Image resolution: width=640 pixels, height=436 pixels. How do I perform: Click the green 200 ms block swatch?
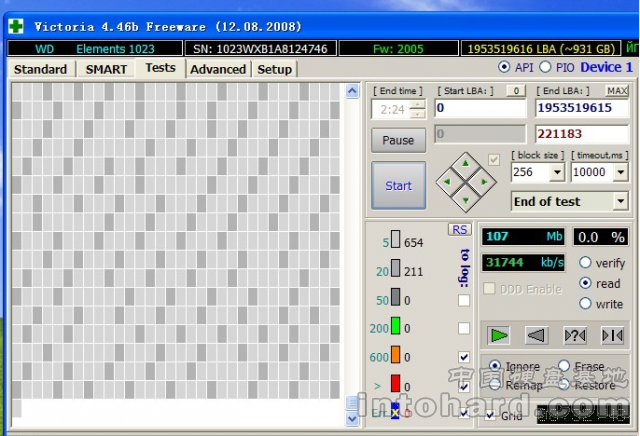click(396, 326)
